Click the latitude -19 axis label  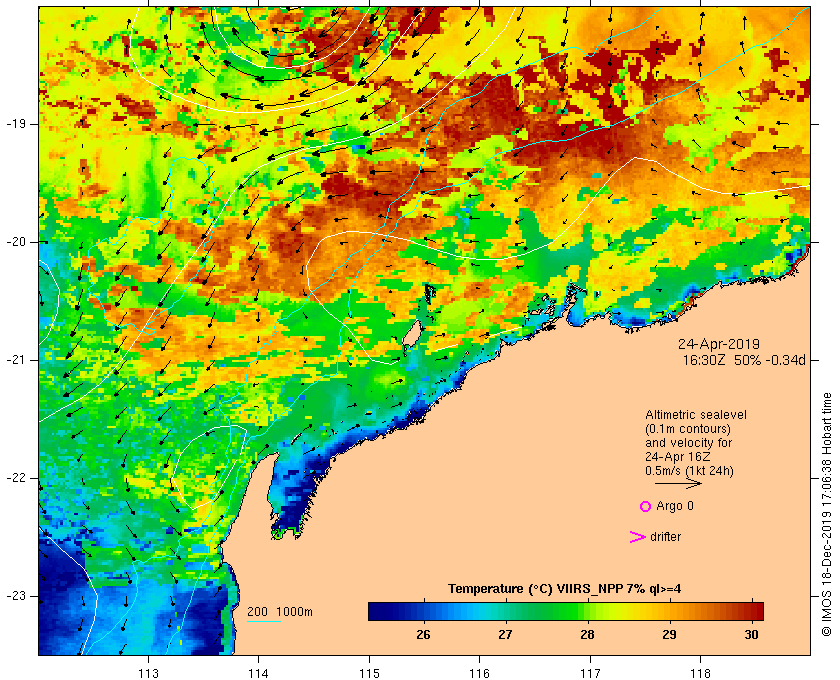(16, 124)
